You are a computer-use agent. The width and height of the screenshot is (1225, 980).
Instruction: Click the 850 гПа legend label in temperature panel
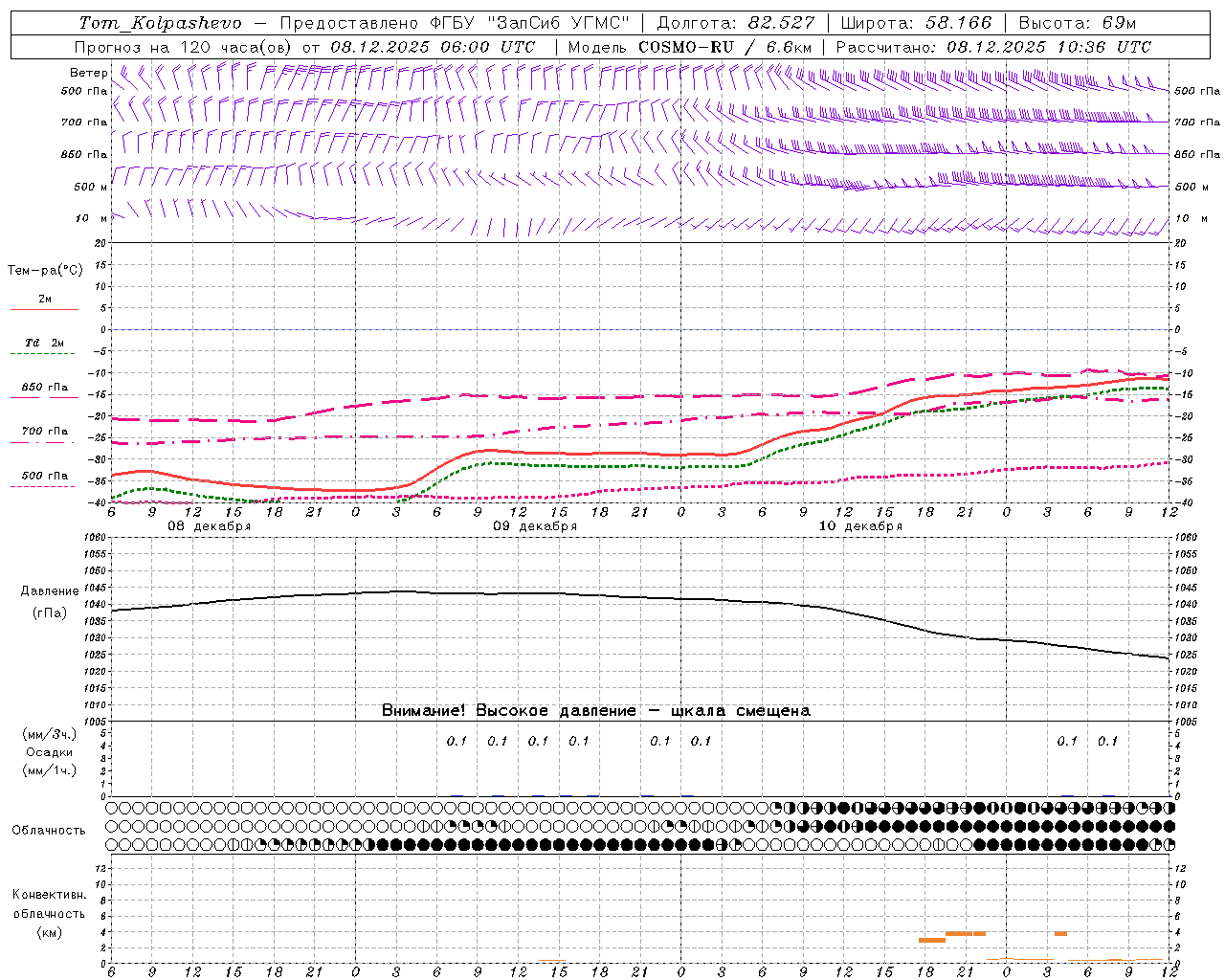pyautogui.click(x=45, y=388)
